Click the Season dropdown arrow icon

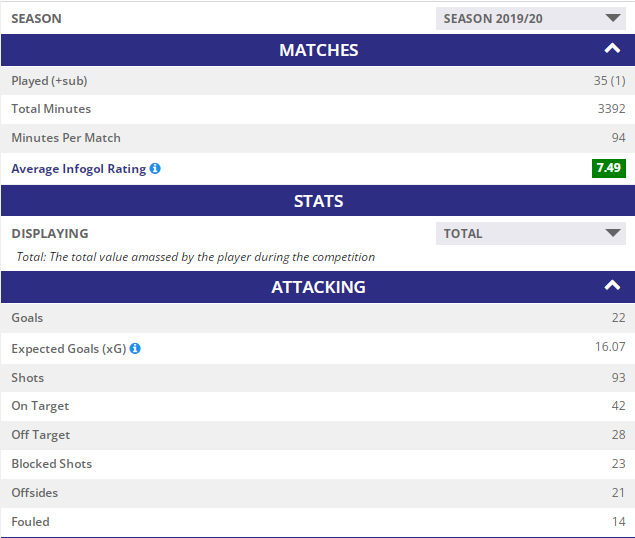tap(613, 18)
